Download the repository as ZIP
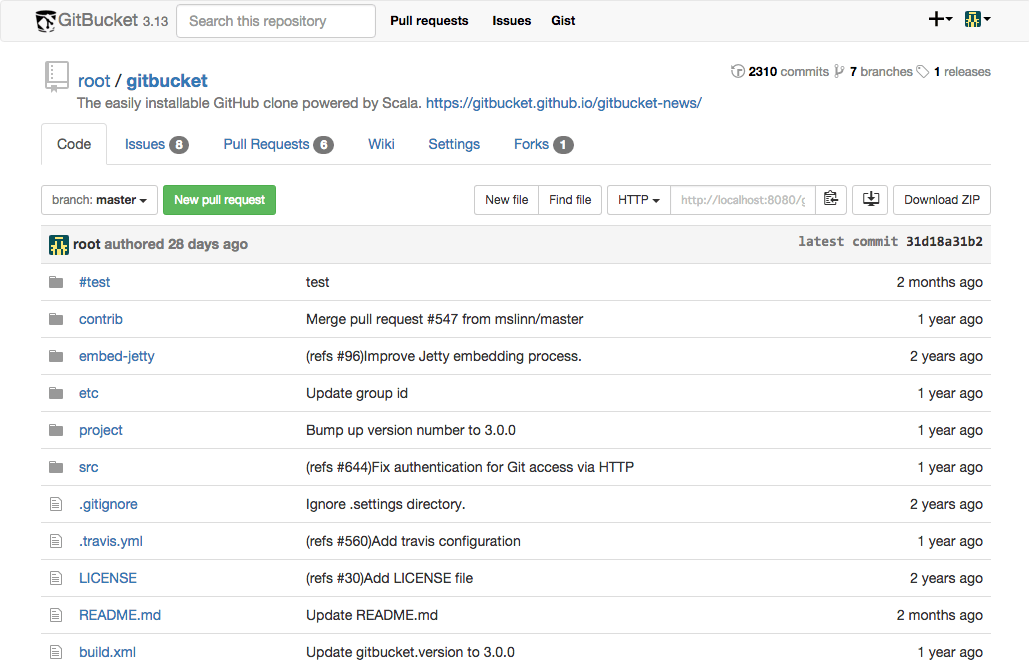This screenshot has height=663, width=1029. click(942, 200)
